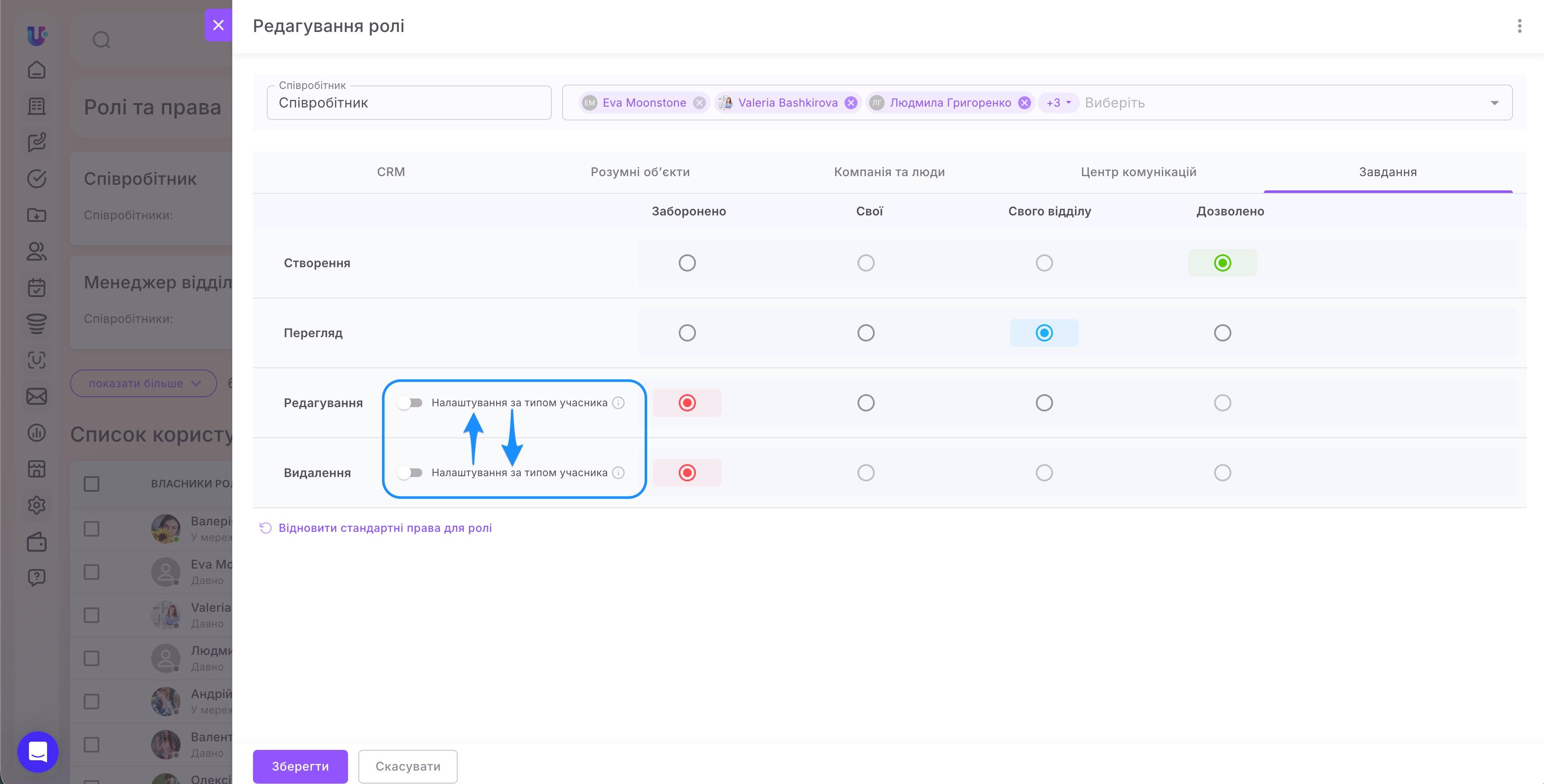Enable participant type settings for Видалення
The image size is (1544, 784).
[x=410, y=473]
